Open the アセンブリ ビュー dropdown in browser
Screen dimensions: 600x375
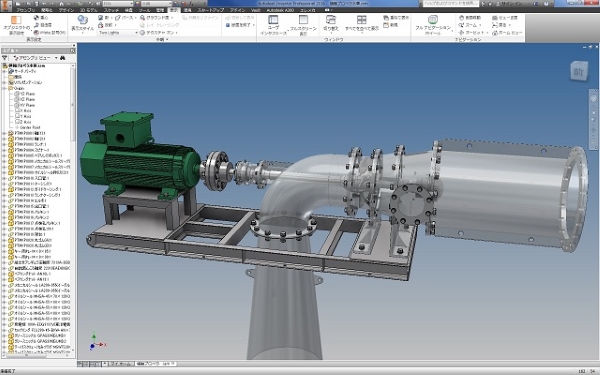[35, 58]
